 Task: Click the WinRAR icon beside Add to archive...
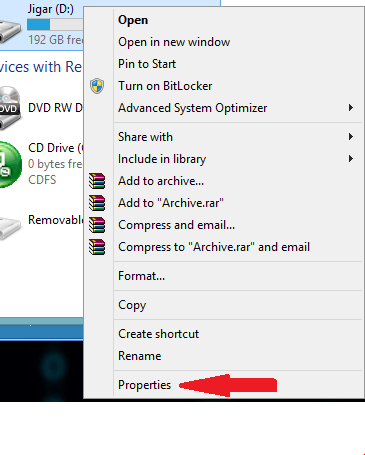[97, 181]
